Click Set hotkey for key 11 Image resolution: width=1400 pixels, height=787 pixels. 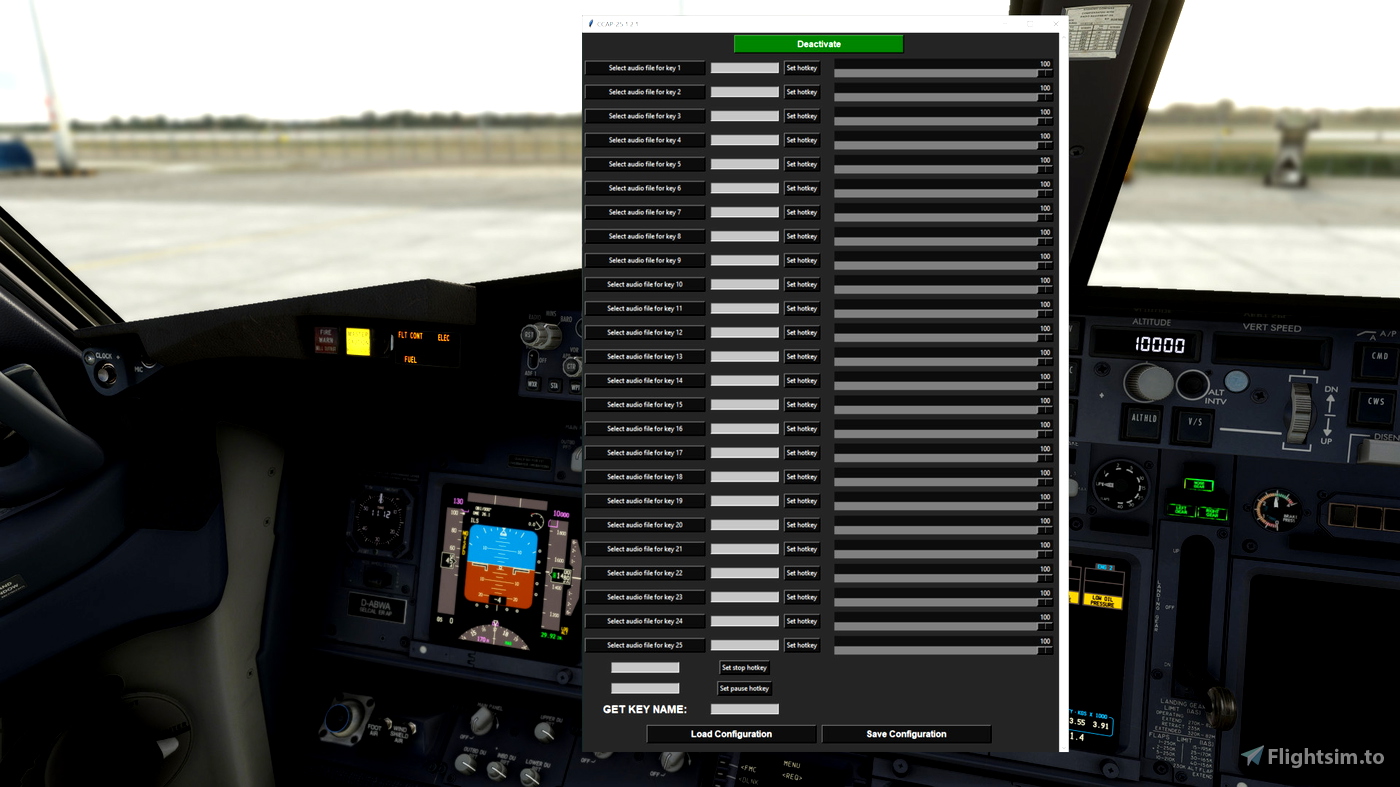pos(802,308)
